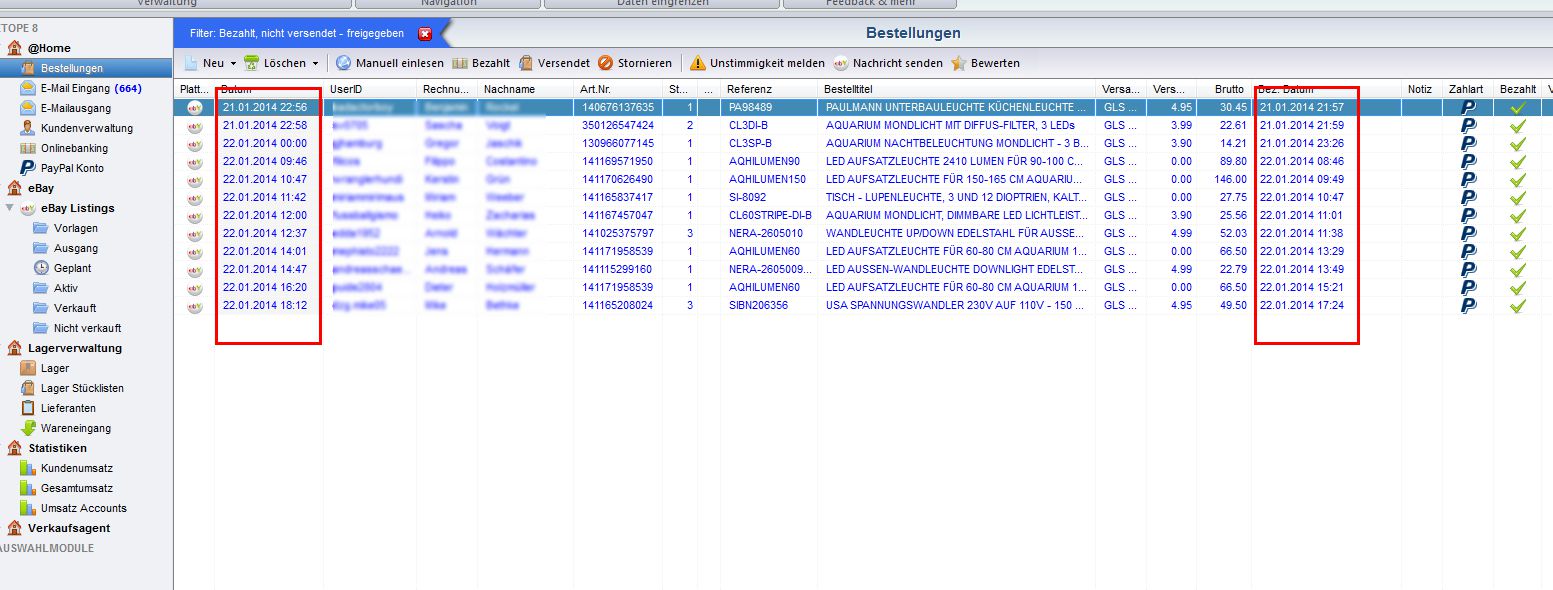Screen dimensions: 1553x590
Task: Open the Neu dropdown arrow
Action: pyautogui.click(x=233, y=63)
